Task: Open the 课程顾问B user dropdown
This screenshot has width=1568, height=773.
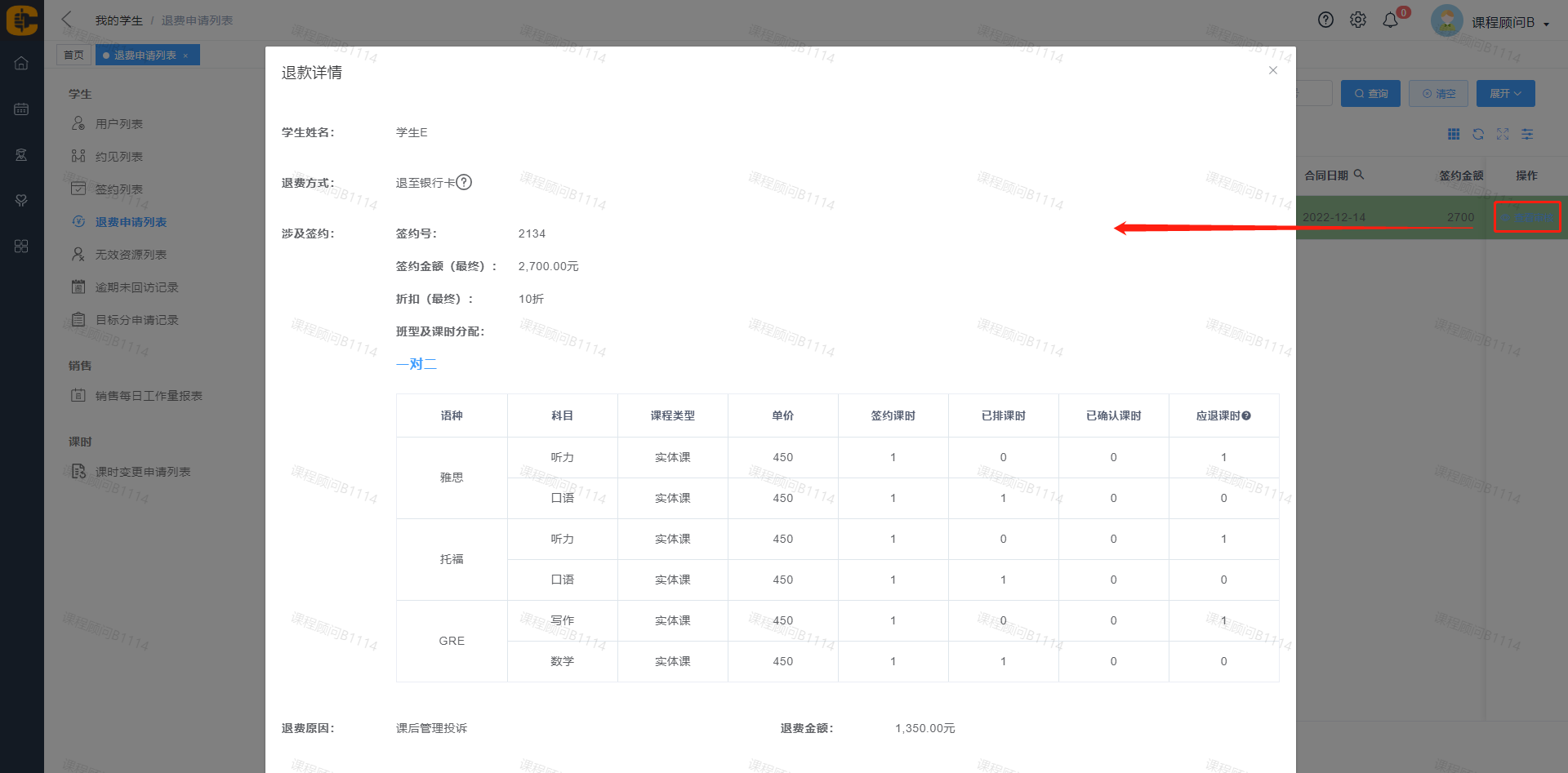Action: point(1509,23)
